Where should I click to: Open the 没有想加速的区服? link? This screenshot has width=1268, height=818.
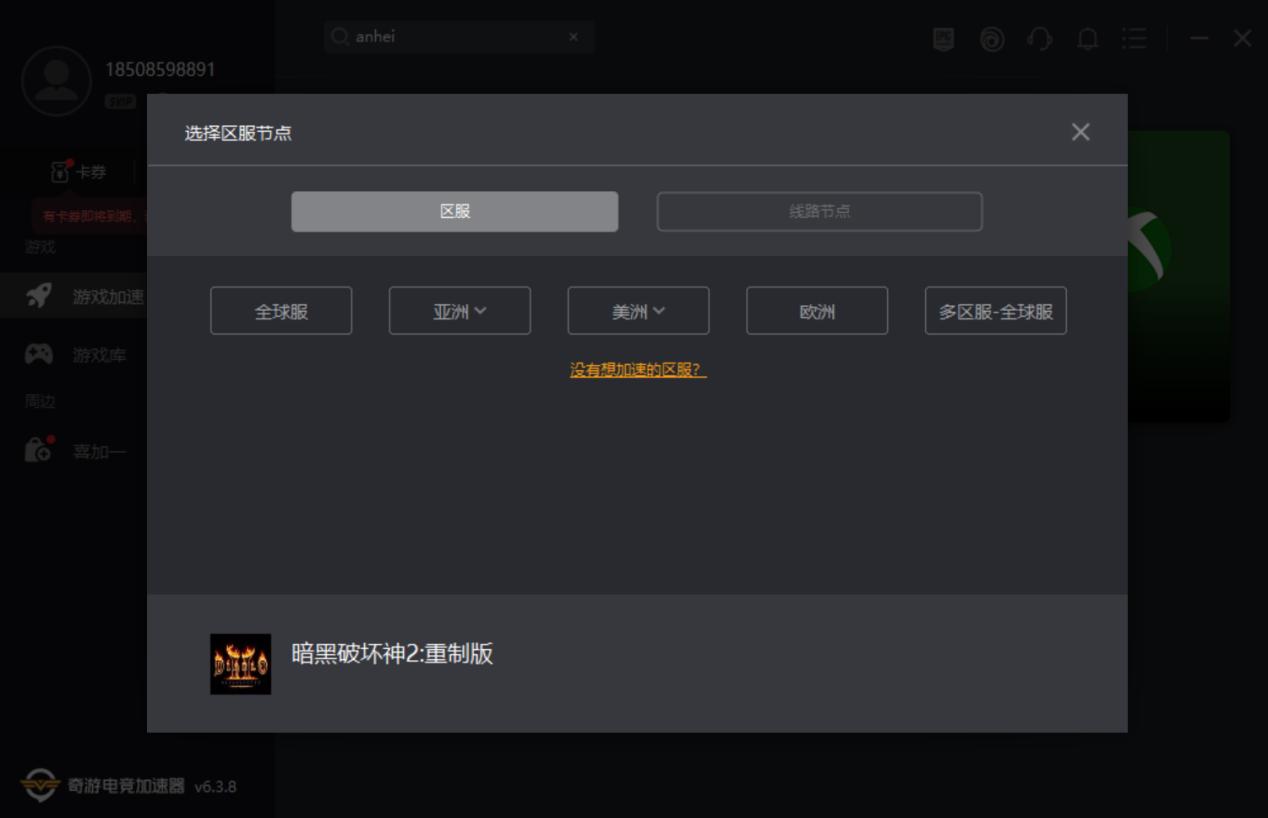pyautogui.click(x=638, y=370)
